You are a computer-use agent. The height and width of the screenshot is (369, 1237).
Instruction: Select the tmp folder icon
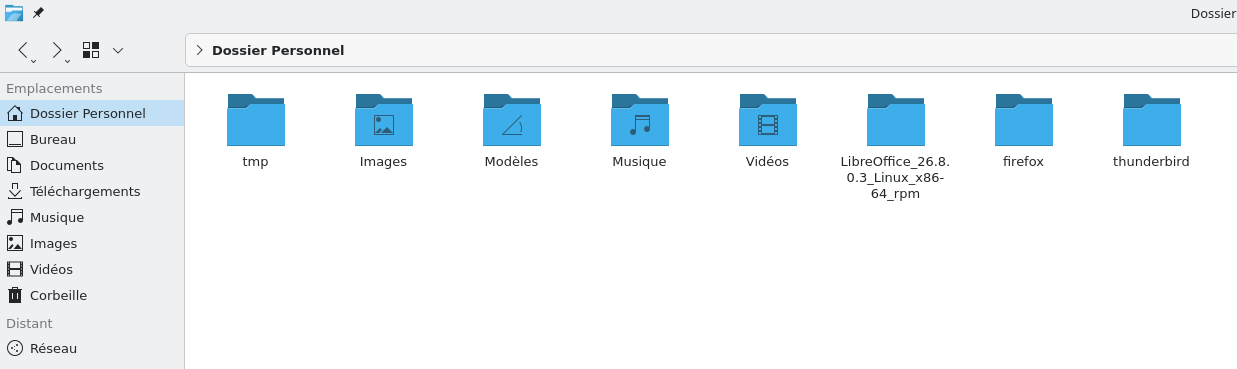pos(256,120)
